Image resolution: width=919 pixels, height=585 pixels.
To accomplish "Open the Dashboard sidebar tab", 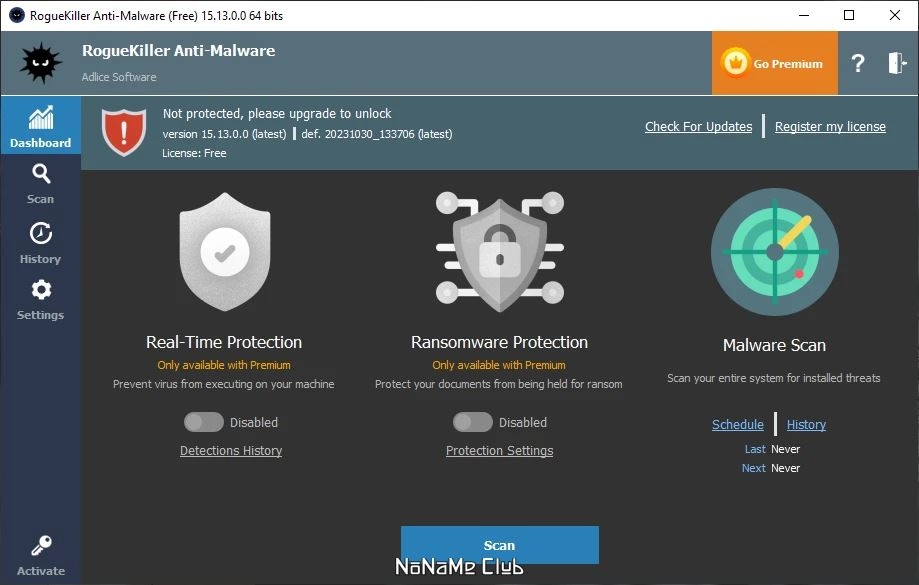I will click(x=40, y=126).
